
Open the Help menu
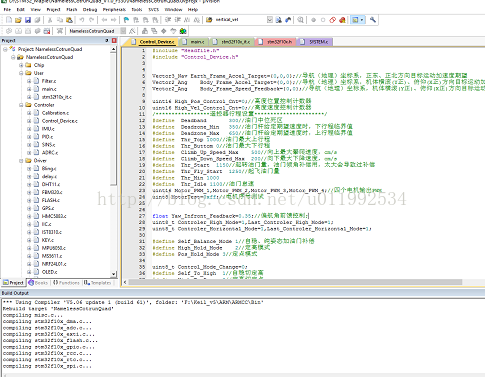[x=193, y=10]
